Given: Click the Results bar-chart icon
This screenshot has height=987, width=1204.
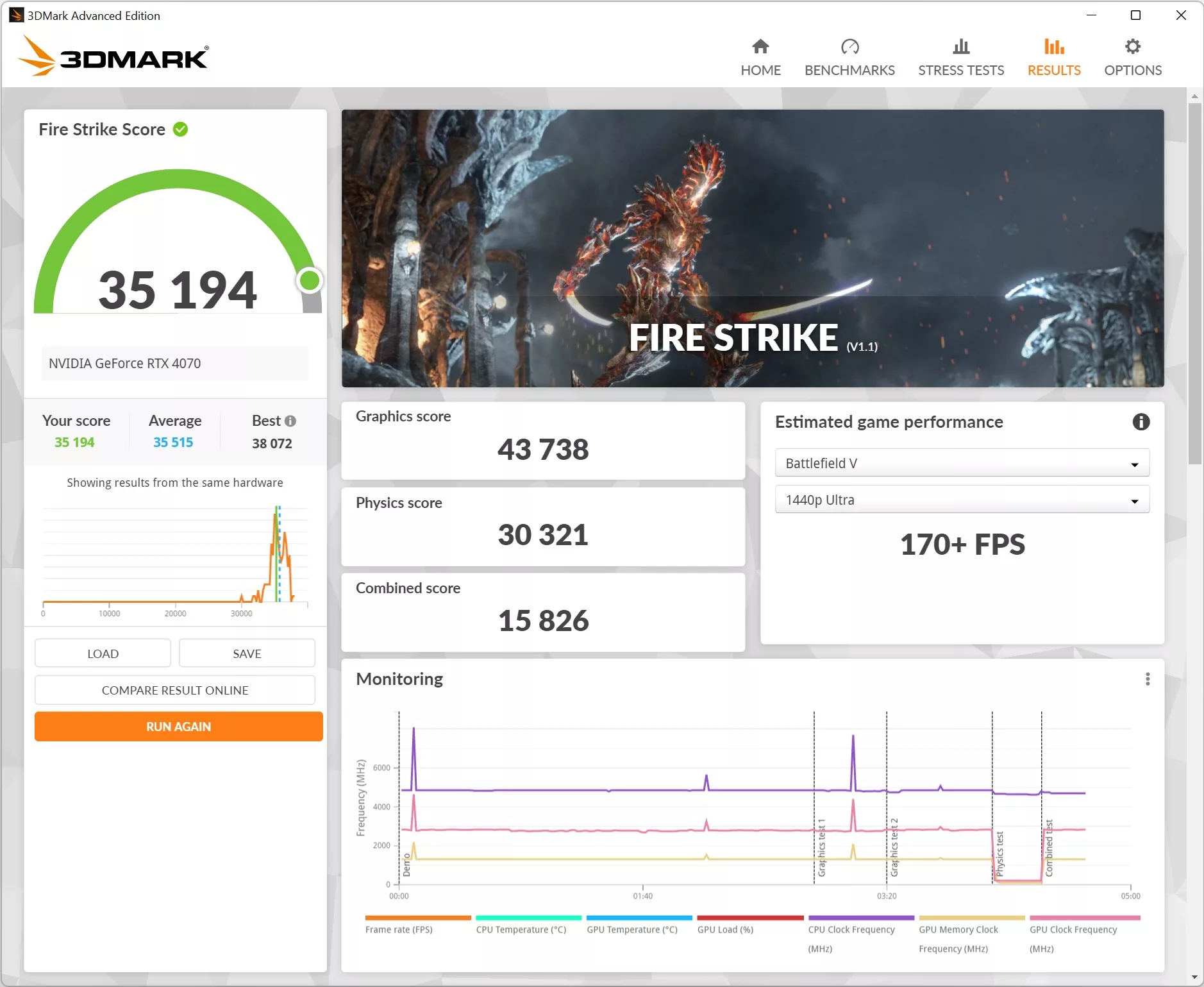Looking at the screenshot, I should coord(1053,47).
